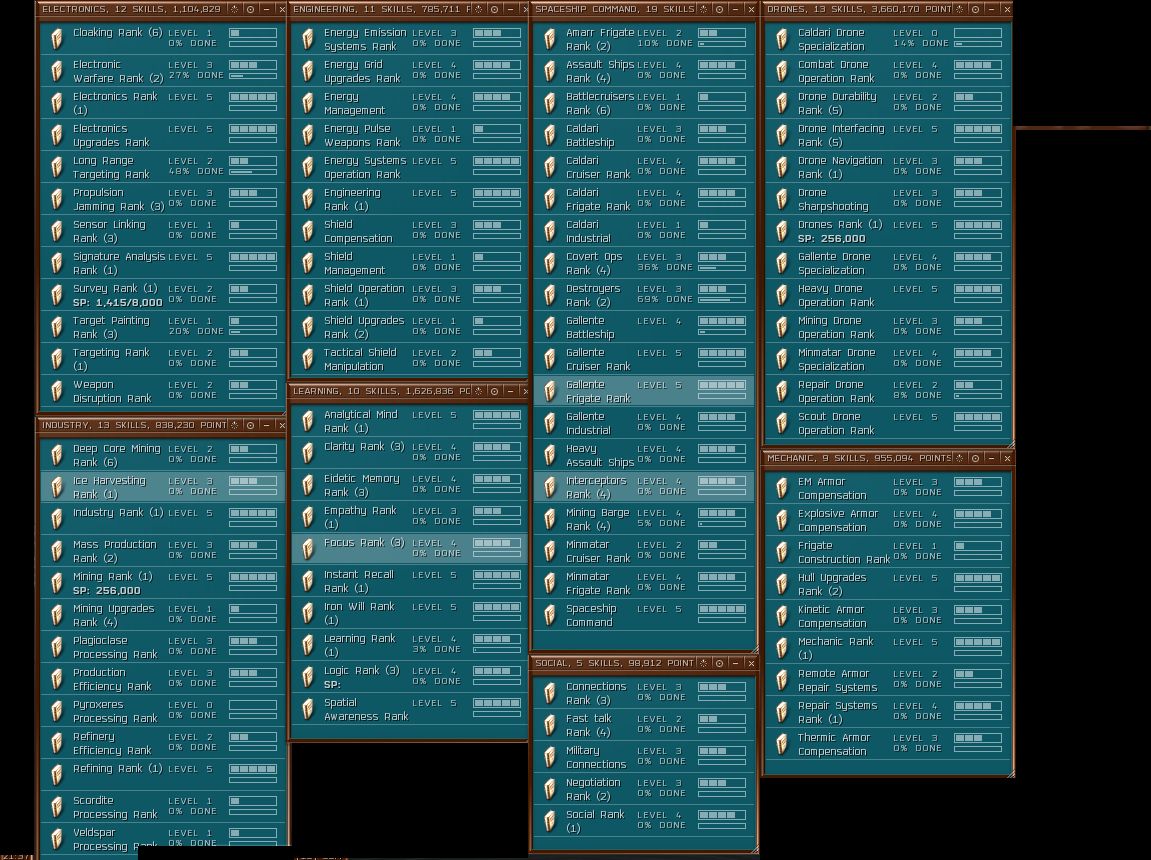Select the Weapon Disruption Rank book icon
This screenshot has width=1151, height=860.
coord(57,391)
